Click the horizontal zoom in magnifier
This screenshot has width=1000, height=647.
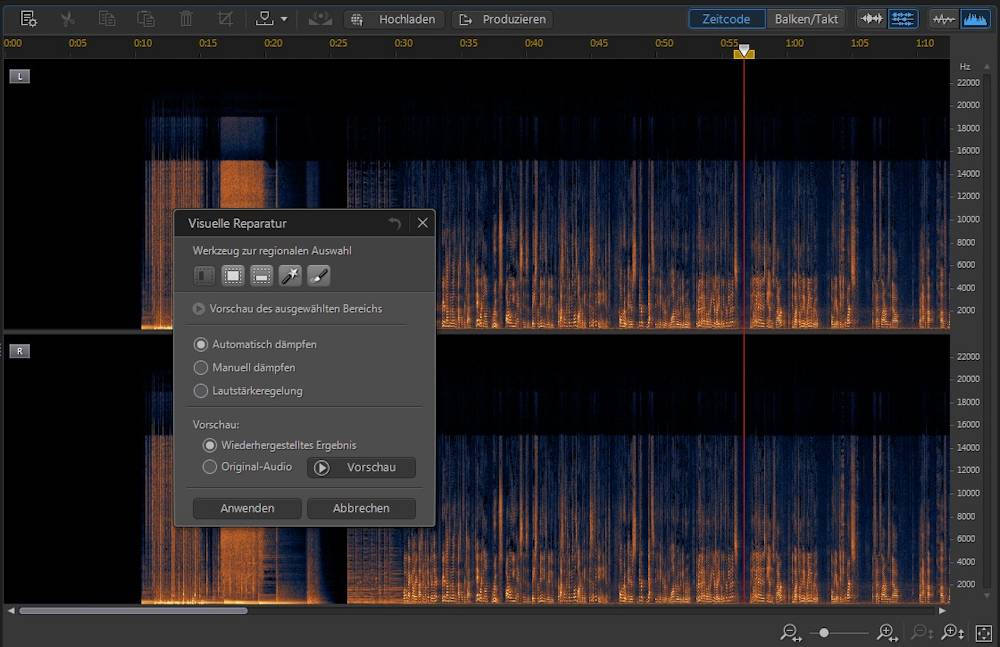(886, 632)
